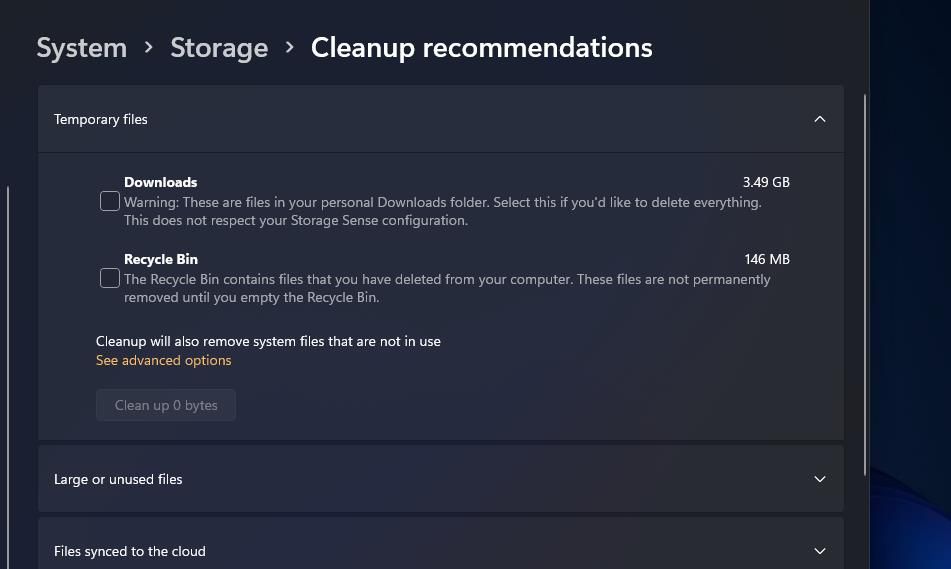This screenshot has height=569, width=951.
Task: Click the 3.49 GB Downloads size
Action: [766, 182]
